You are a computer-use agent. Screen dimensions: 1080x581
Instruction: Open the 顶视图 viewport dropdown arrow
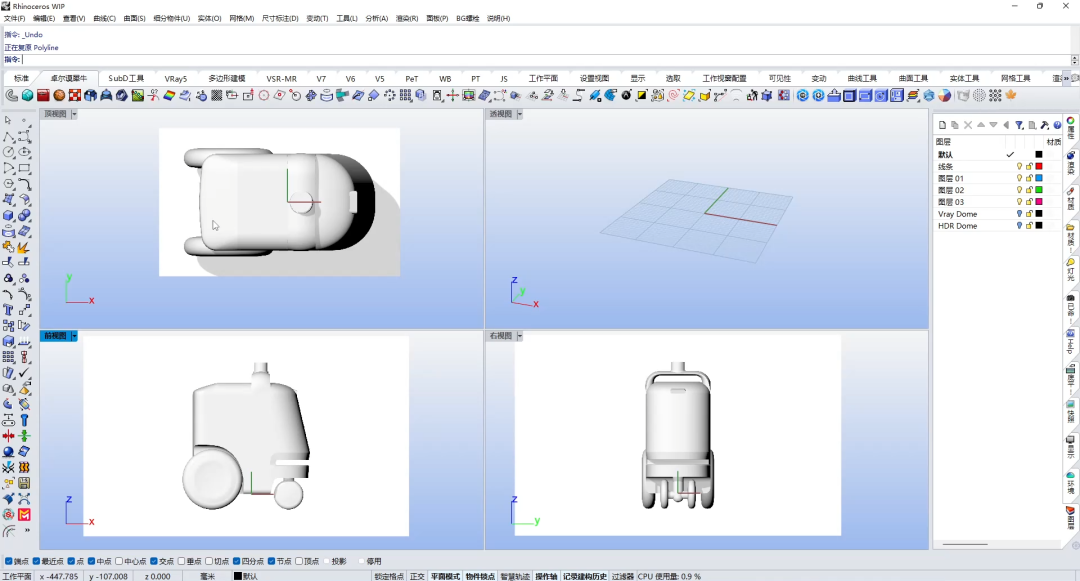pos(74,114)
